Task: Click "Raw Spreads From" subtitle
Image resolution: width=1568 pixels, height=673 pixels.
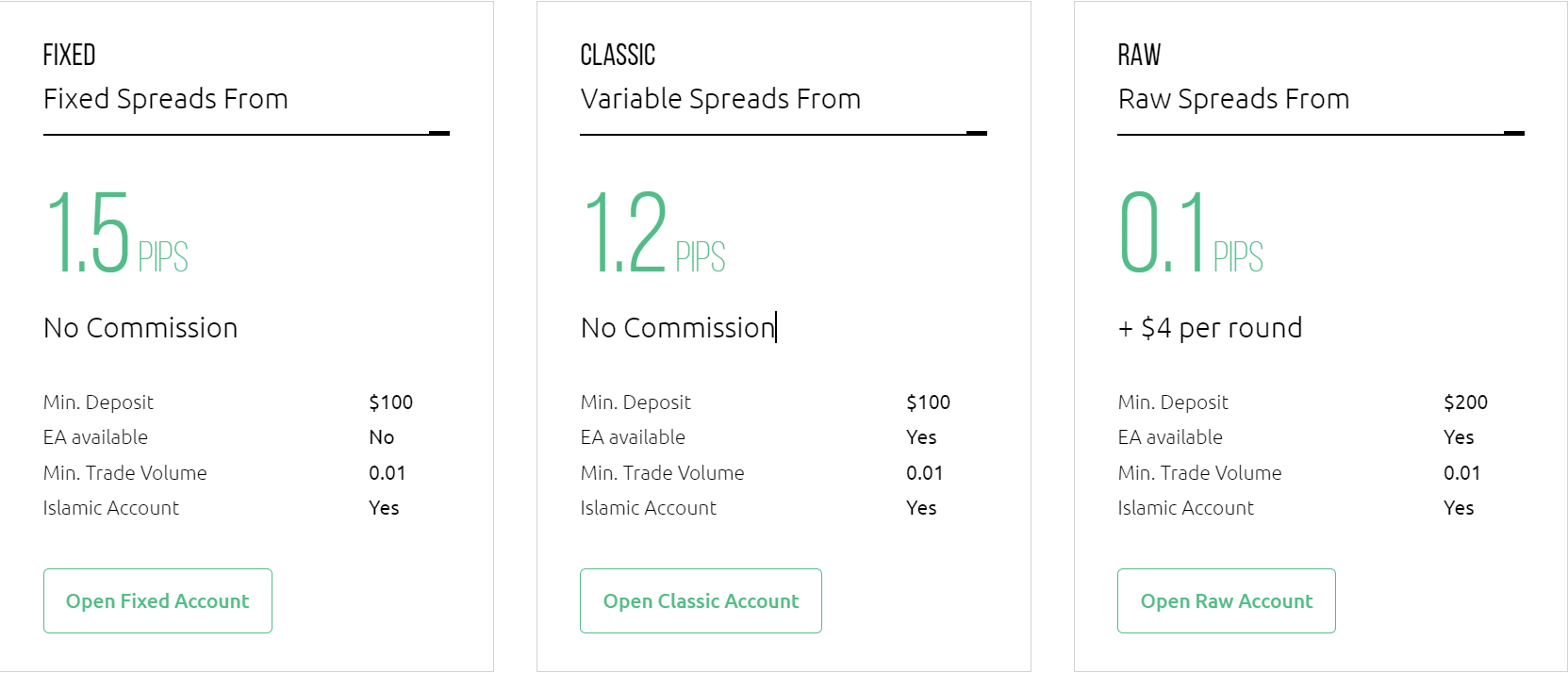Action: point(1233,99)
